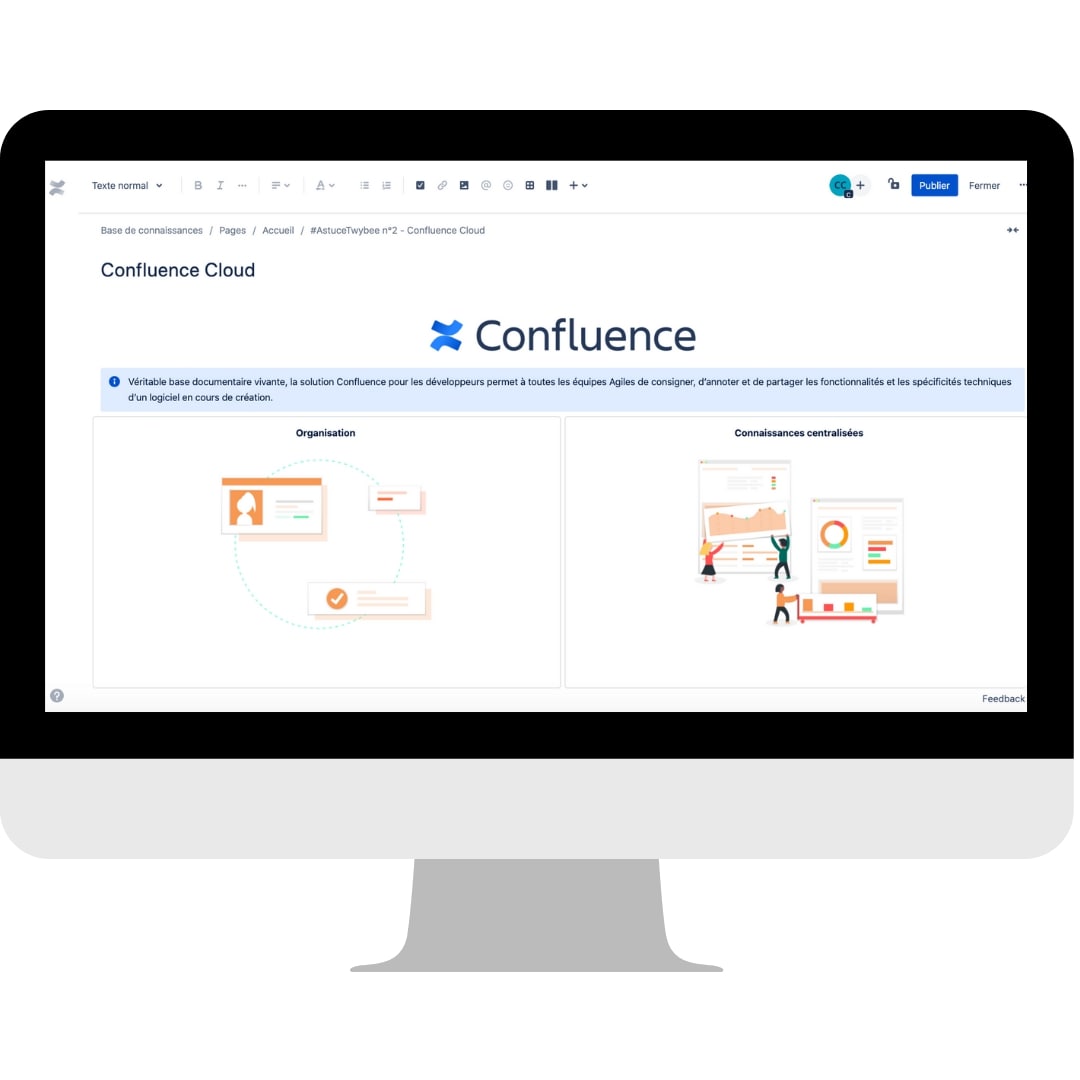This screenshot has width=1080, height=1080.
Task: Select the Organisation illustration image
Action: [326, 545]
